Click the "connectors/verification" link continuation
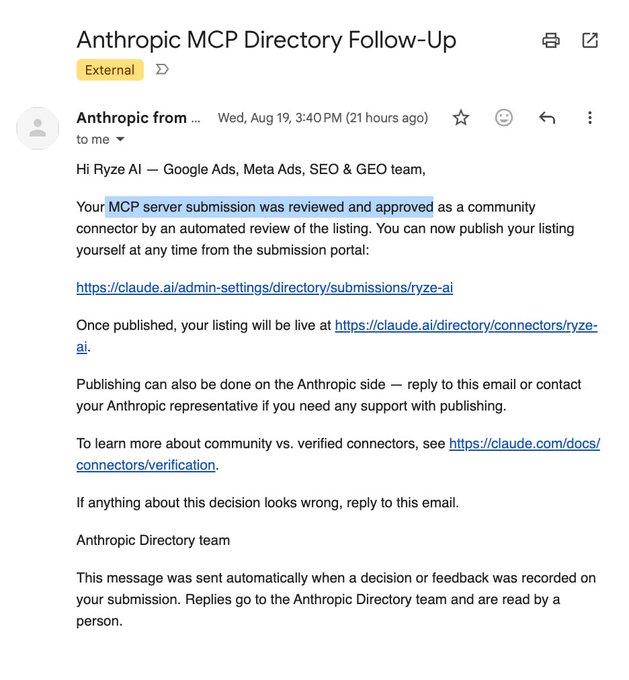 point(146,465)
